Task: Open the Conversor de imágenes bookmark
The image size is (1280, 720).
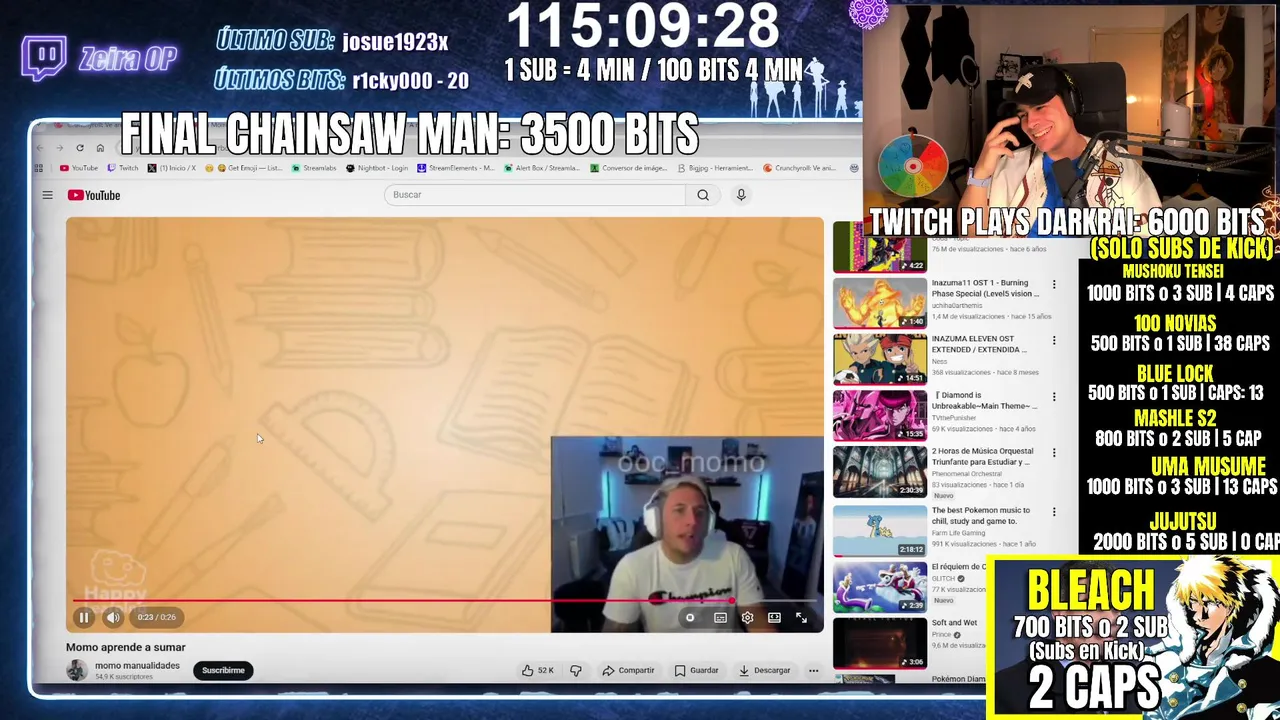Action: 629,168
